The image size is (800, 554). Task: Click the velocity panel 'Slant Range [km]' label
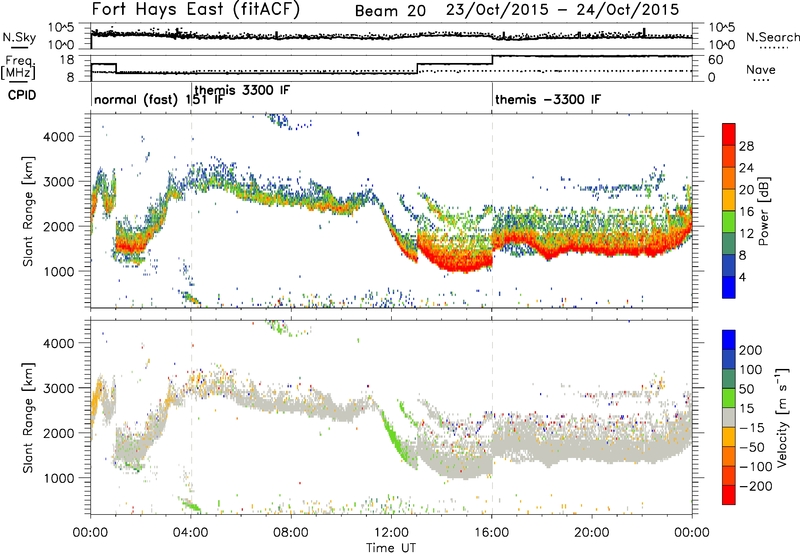point(28,418)
